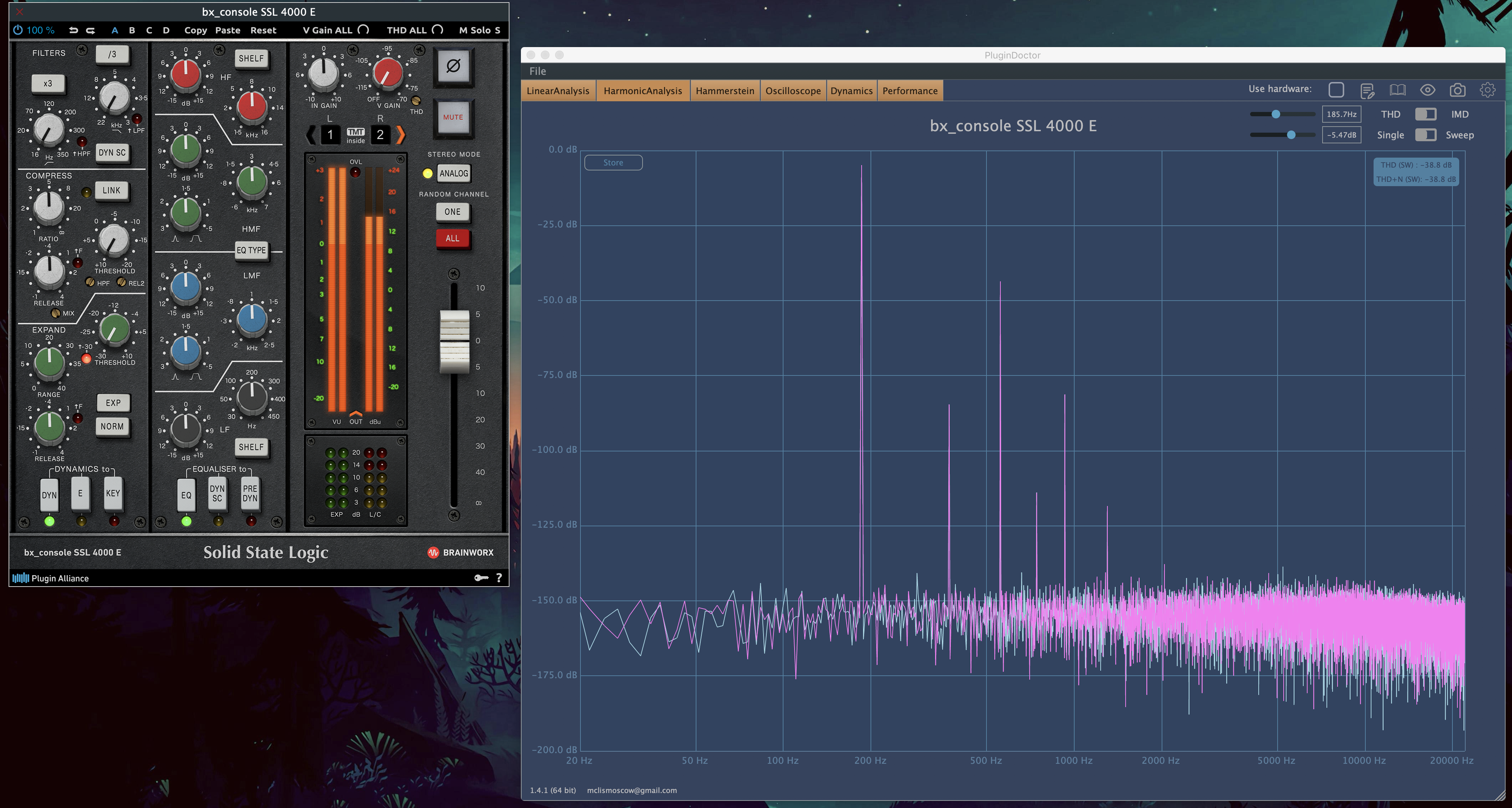The width and height of the screenshot is (1512, 808).
Task: Click the IN GAIN knob
Action: pos(323,73)
